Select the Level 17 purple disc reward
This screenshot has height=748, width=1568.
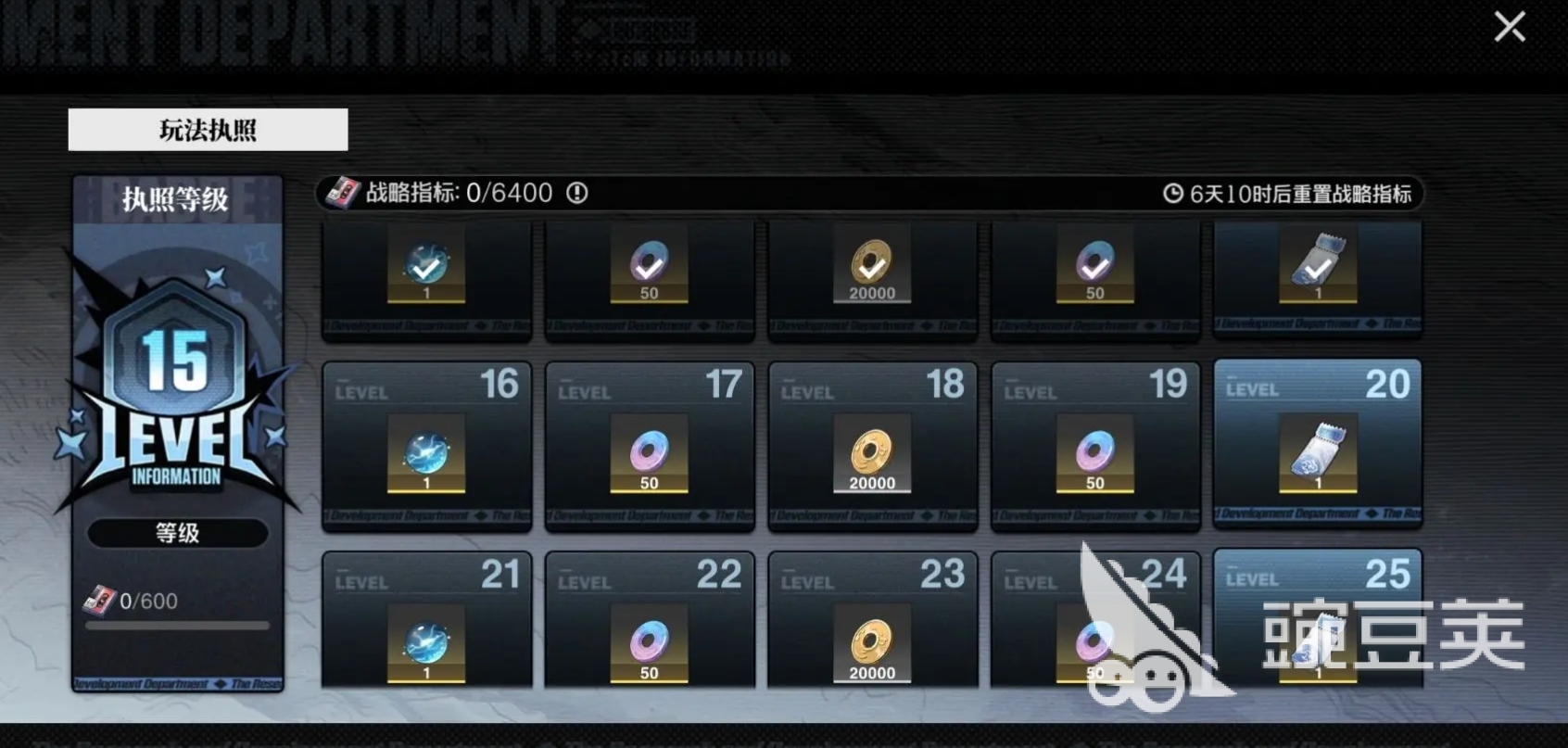click(649, 453)
